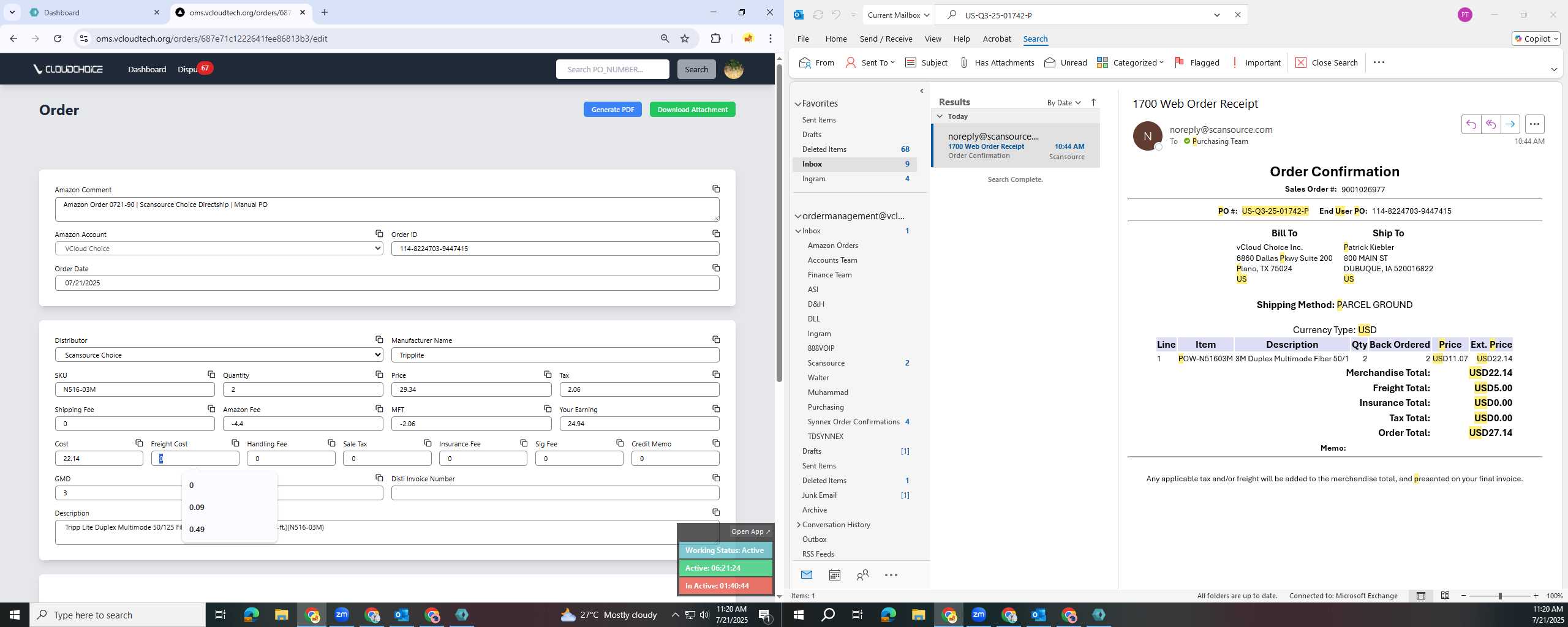Copy the Quantity field value
The height and width of the screenshot is (627, 1568).
coord(379,375)
